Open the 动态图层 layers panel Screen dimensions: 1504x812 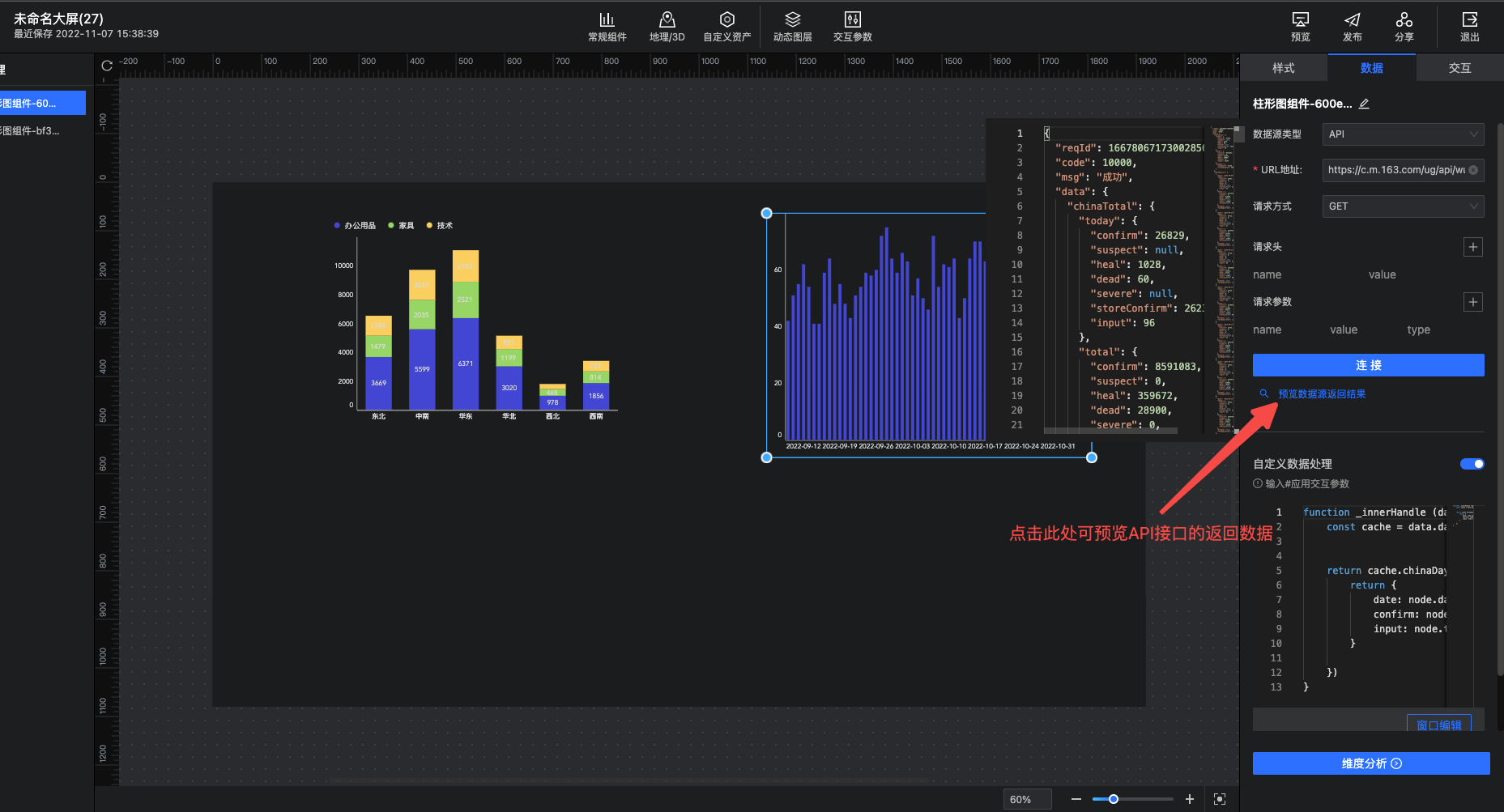pos(792,27)
